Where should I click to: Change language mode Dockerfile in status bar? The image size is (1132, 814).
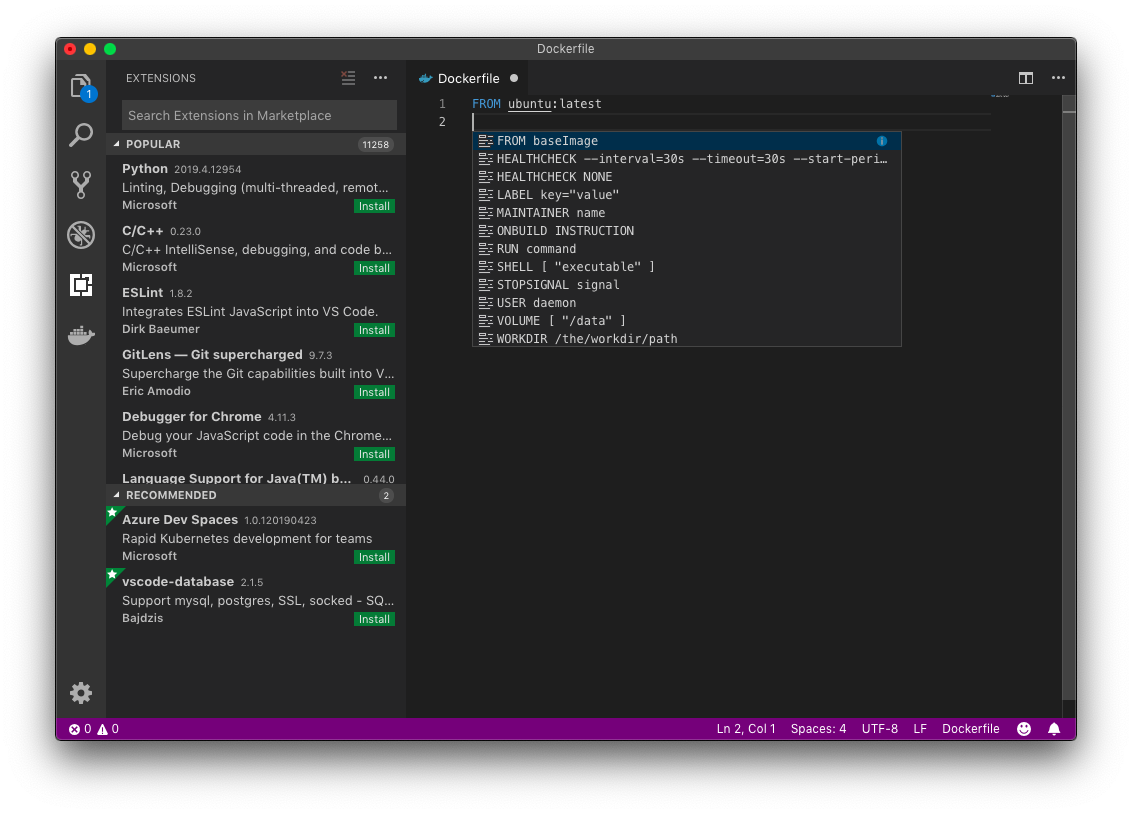[970, 729]
